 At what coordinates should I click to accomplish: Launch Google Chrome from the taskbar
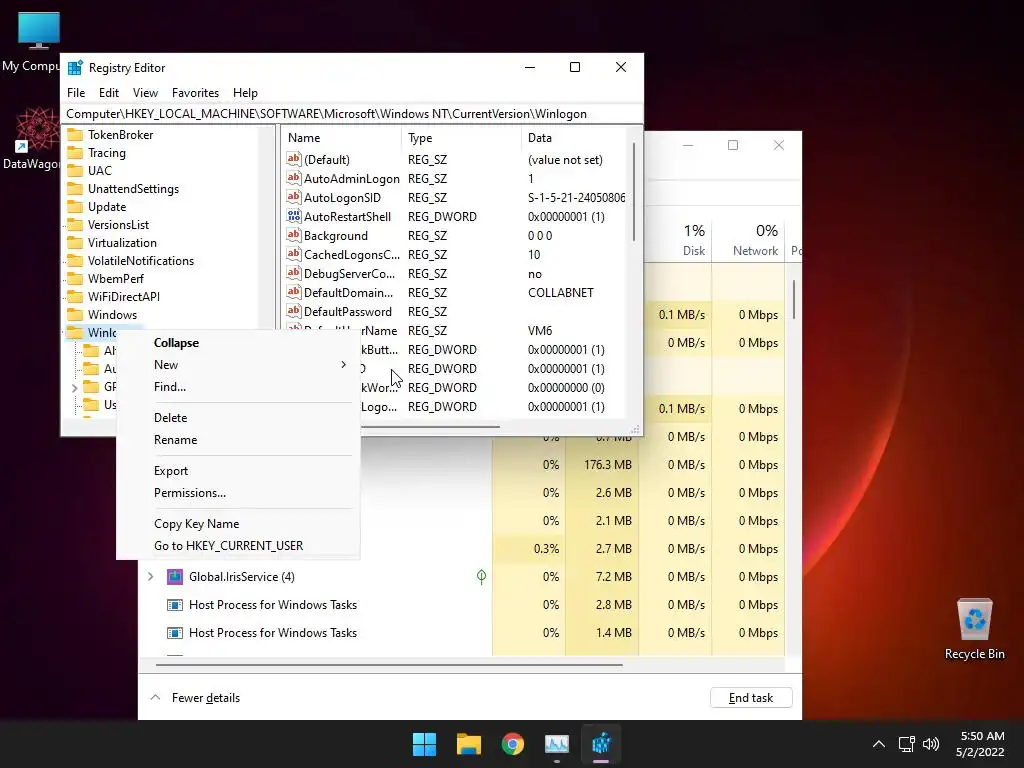point(513,744)
